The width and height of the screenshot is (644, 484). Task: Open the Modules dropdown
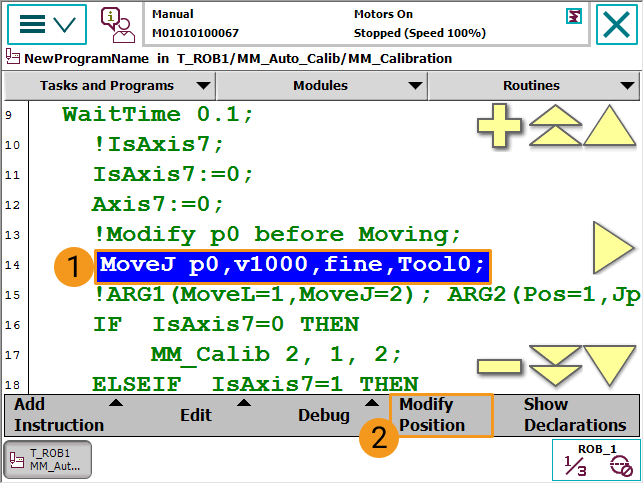(322, 86)
